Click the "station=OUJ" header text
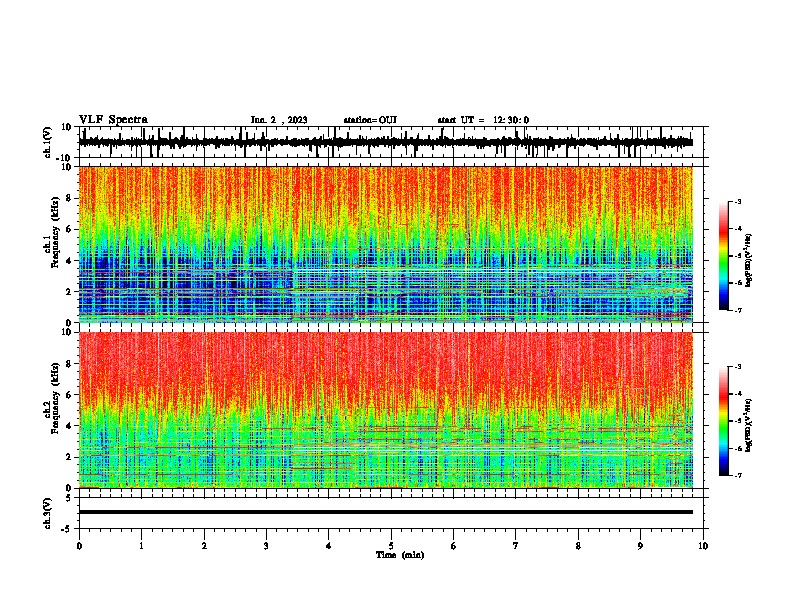Screen dimensions: 792x612 [370, 120]
